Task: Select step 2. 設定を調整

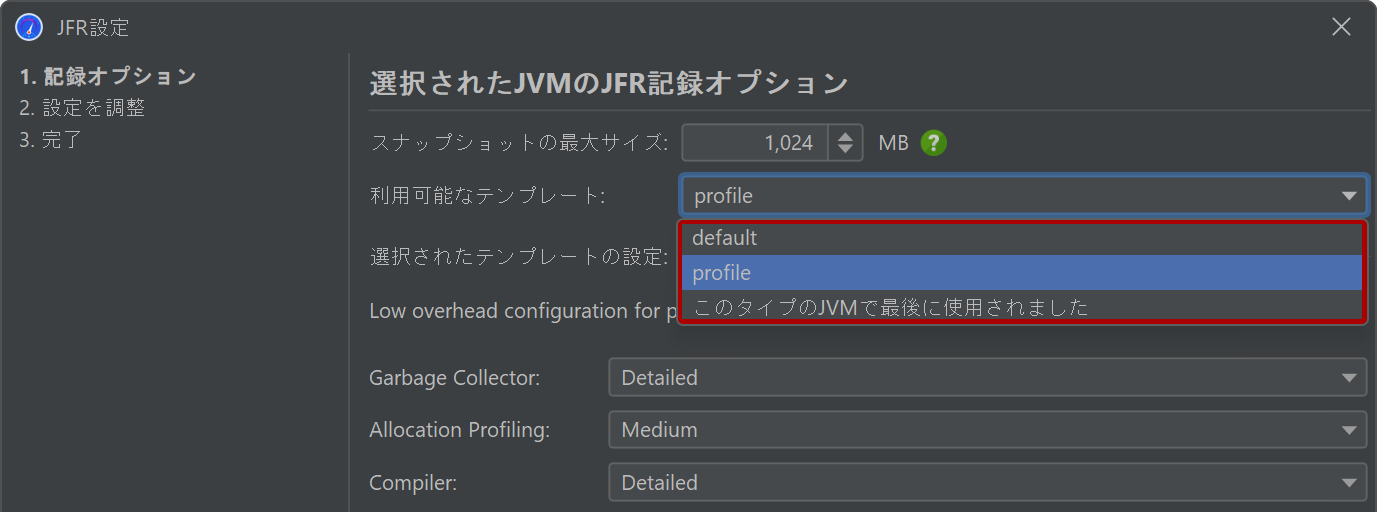Action: click(x=82, y=108)
